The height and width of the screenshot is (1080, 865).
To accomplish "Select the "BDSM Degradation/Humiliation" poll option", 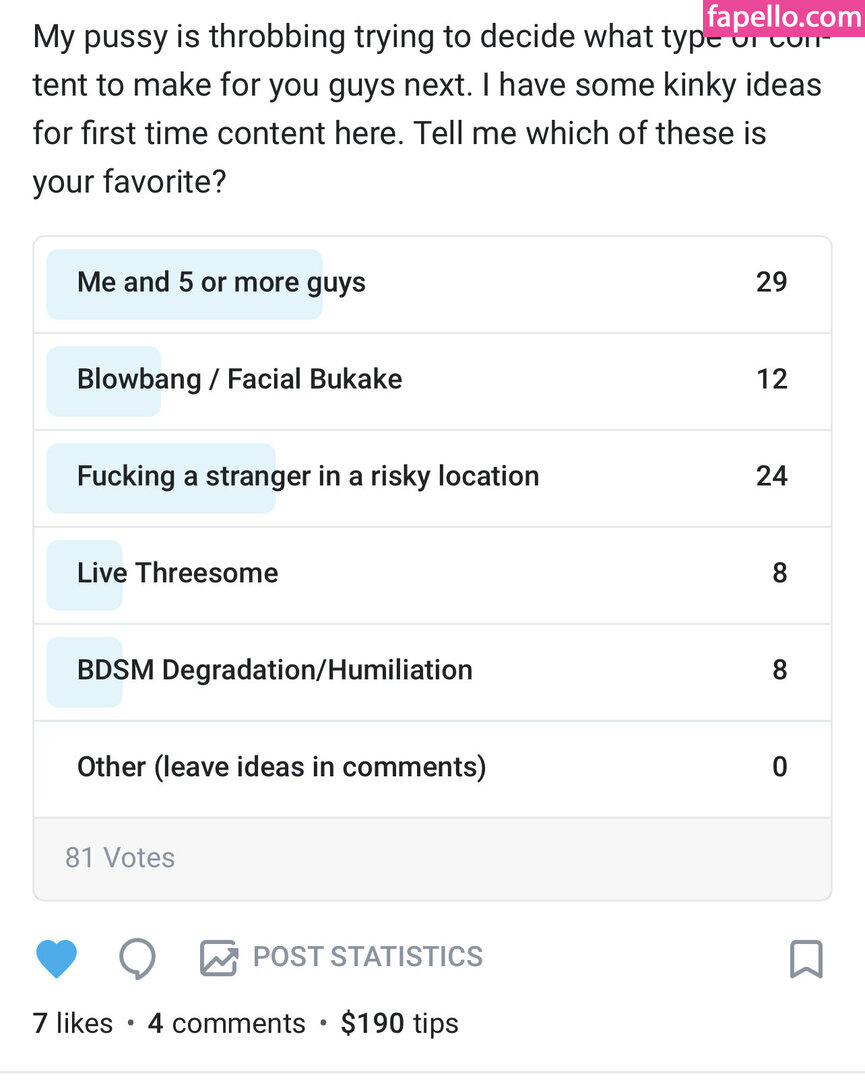I will click(x=274, y=670).
